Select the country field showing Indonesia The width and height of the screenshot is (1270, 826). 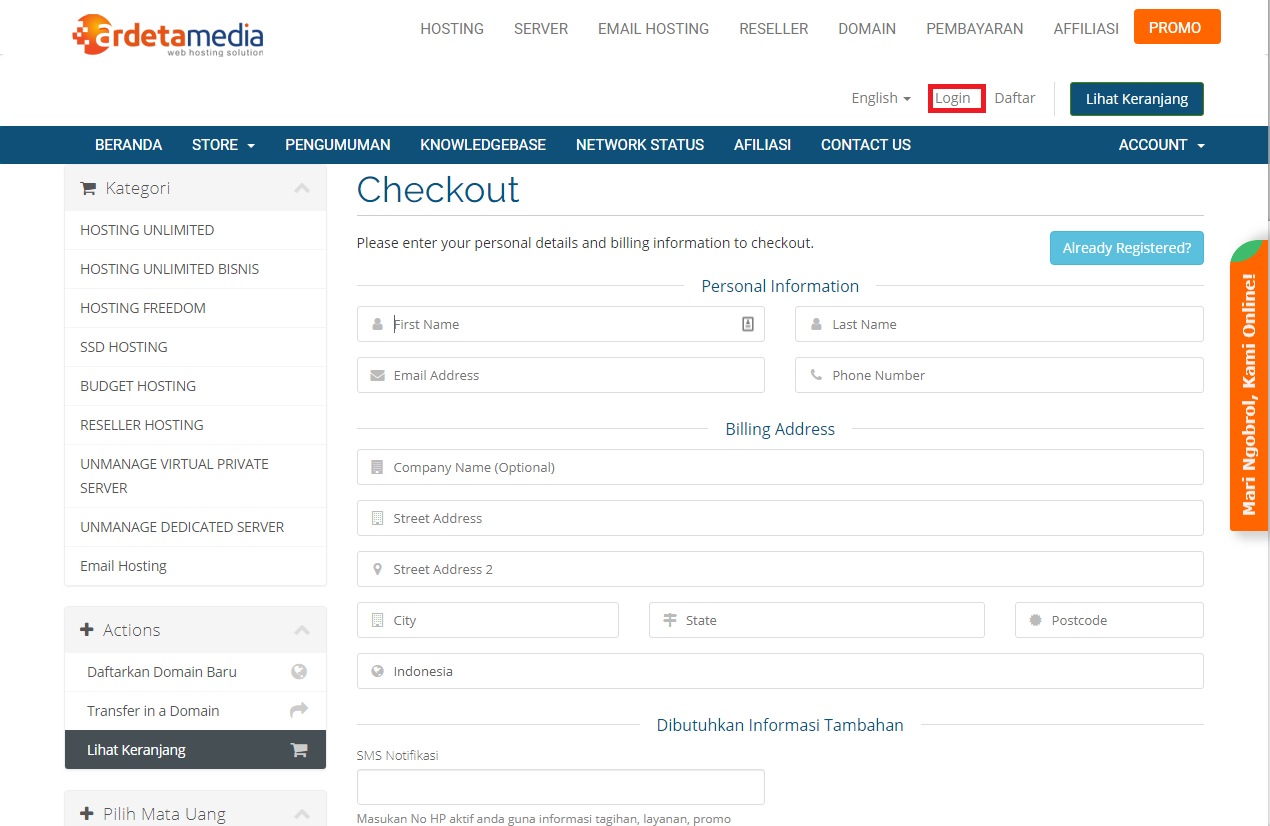click(780, 671)
